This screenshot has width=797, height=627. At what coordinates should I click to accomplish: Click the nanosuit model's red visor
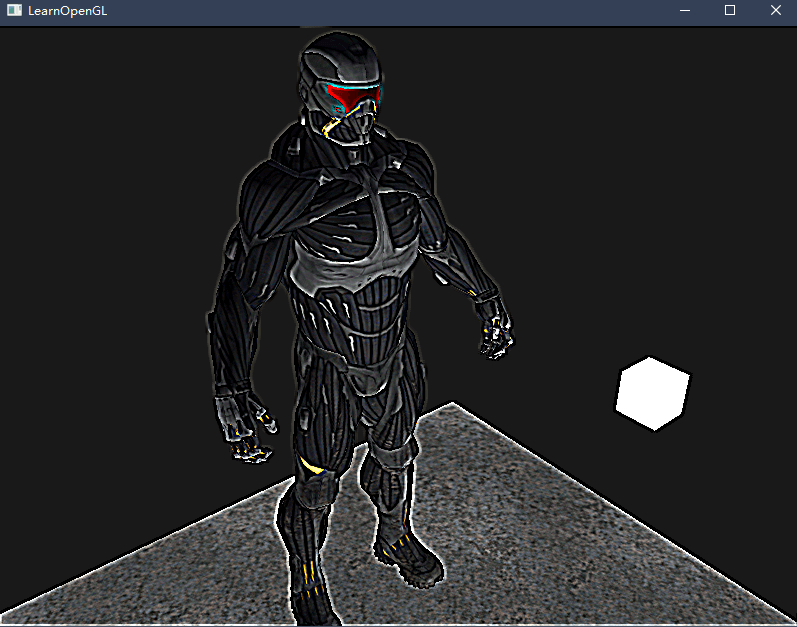click(352, 97)
